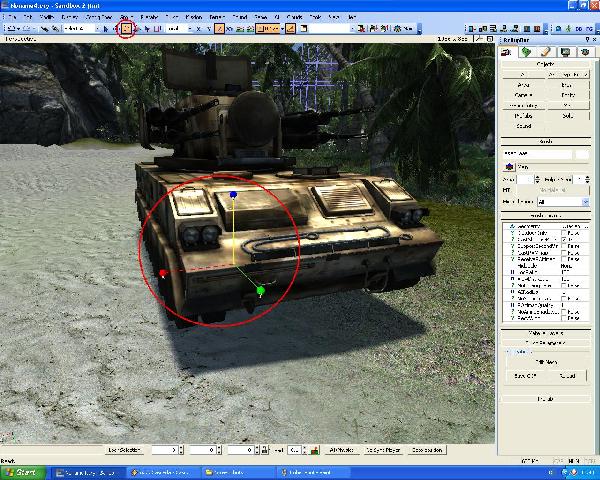
Task: Click the Reload button in RollupBar
Action: pos(567,376)
